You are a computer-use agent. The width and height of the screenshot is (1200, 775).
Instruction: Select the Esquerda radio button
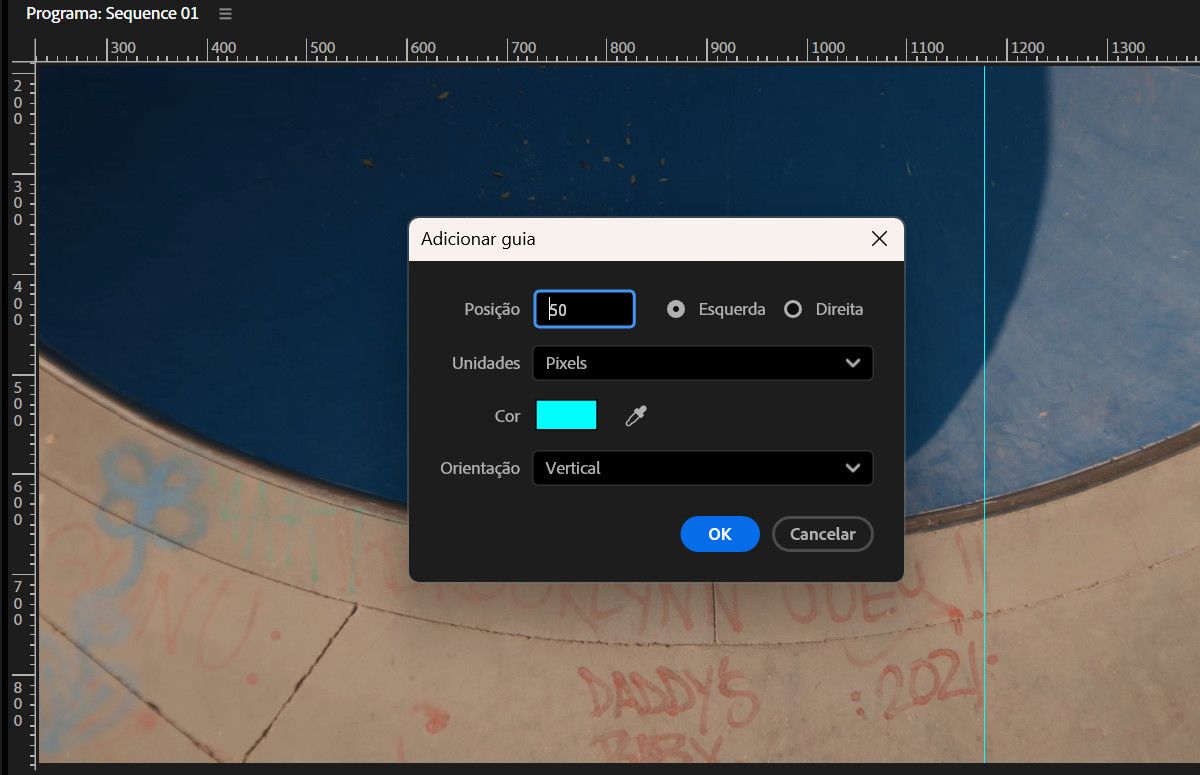[x=677, y=309]
